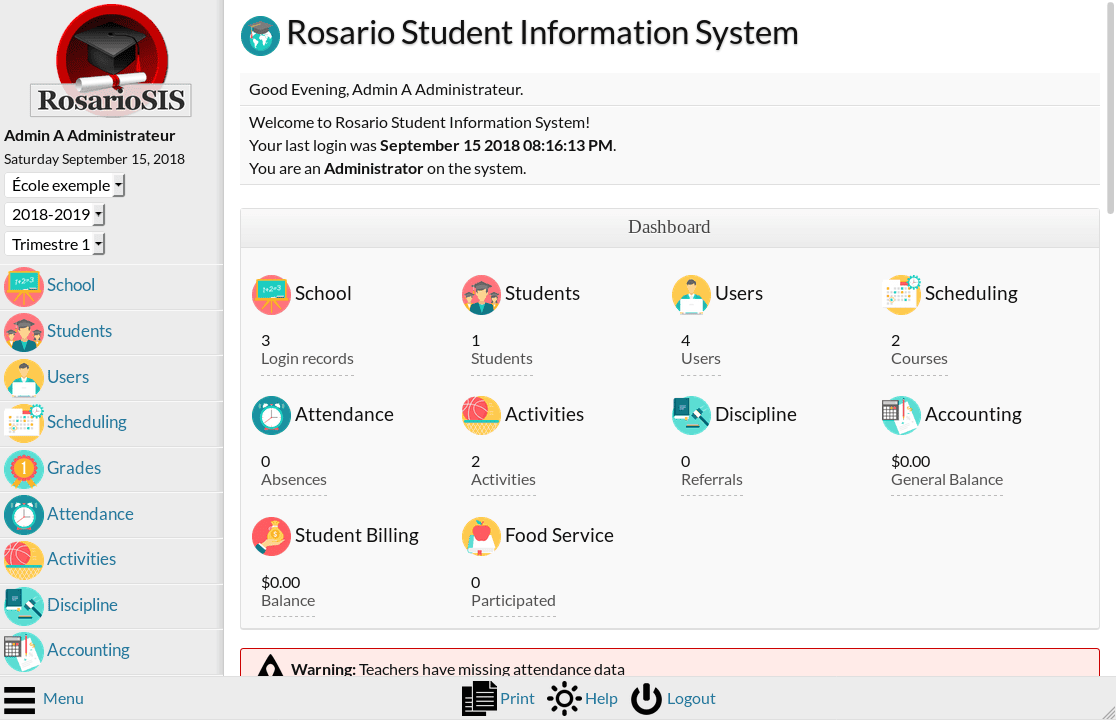This screenshot has height=720, width=1117.
Task: Open the Scheduling menu in sidebar
Action: tap(86, 422)
